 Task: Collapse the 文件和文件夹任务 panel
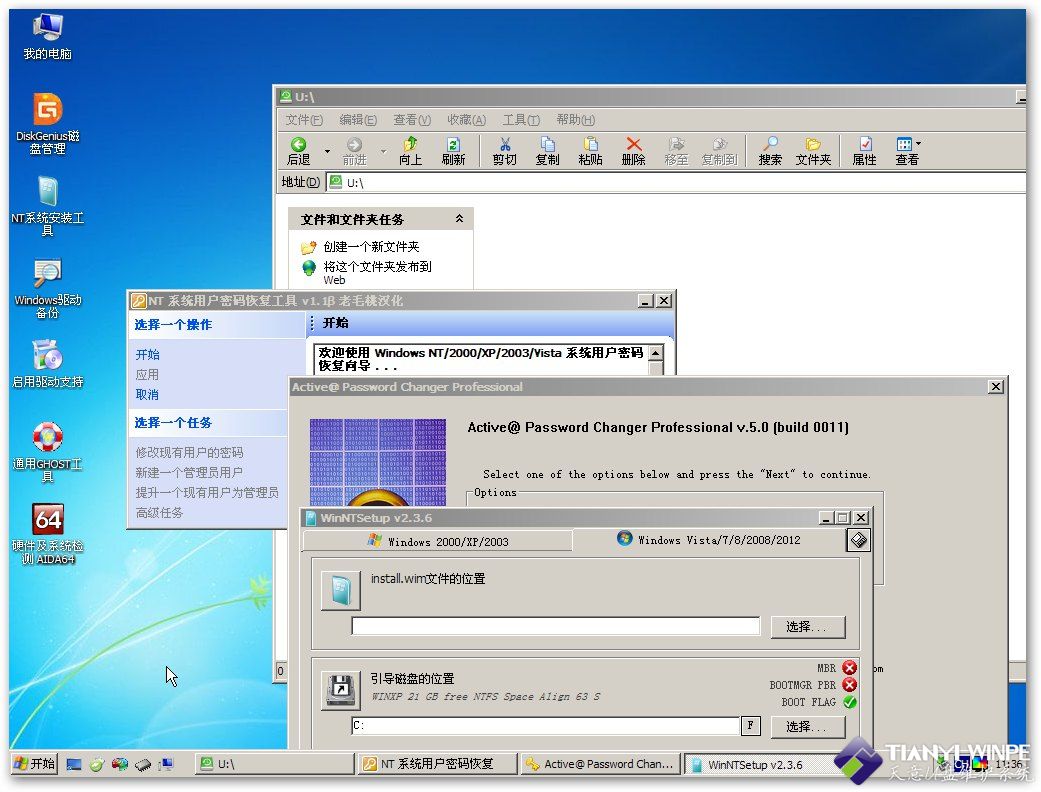(459, 218)
